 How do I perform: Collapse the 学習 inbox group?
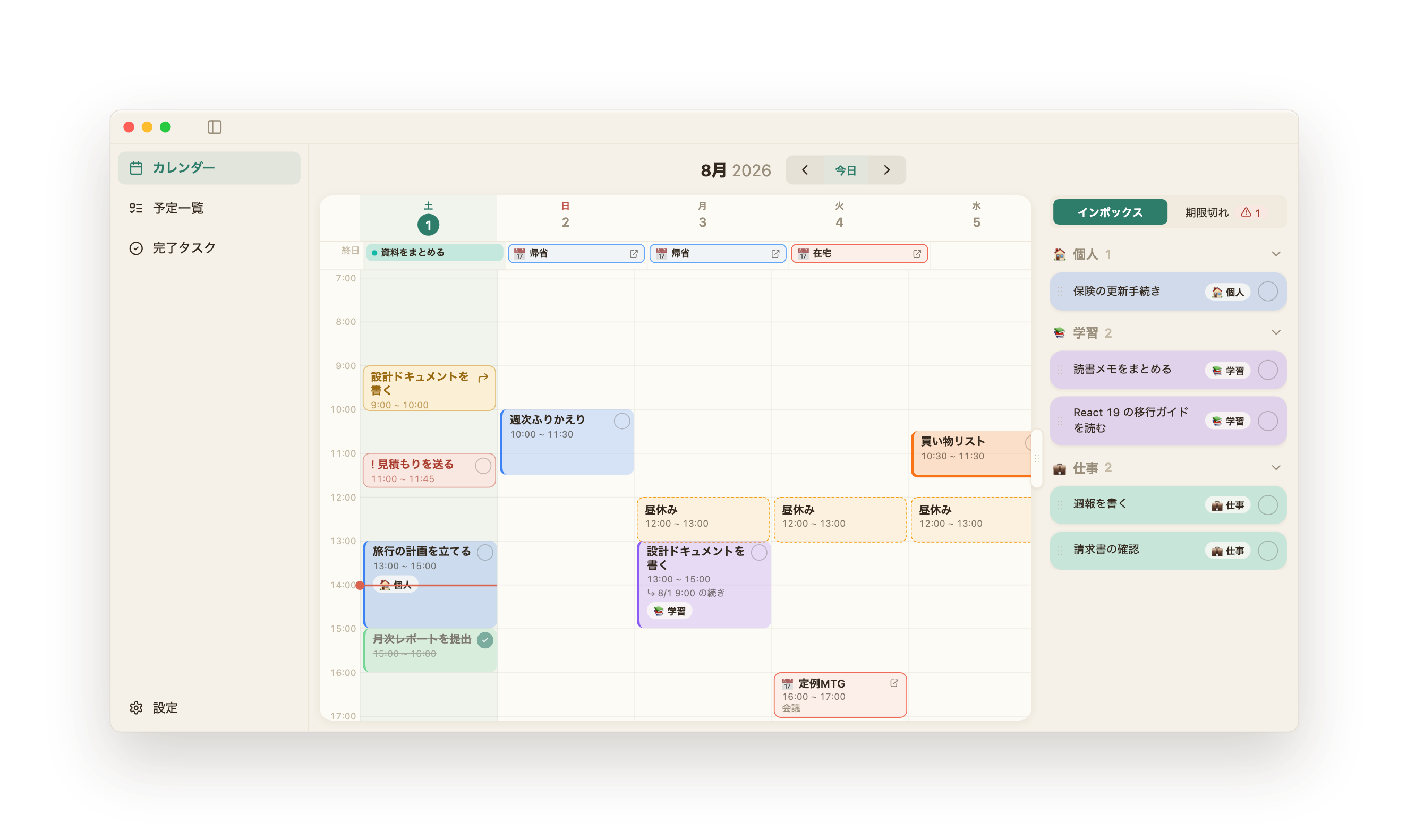pos(1276,333)
